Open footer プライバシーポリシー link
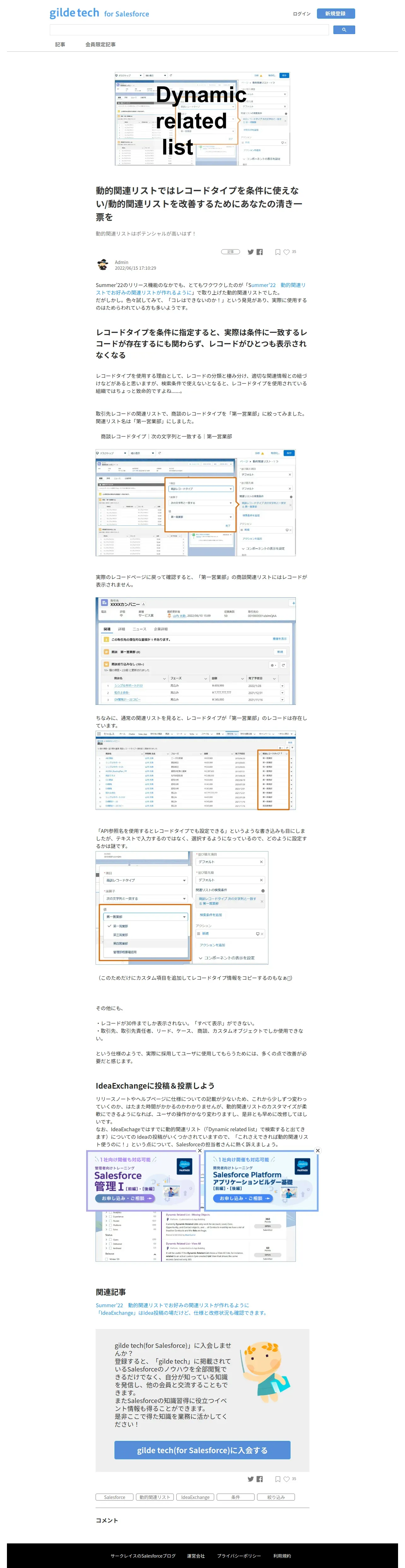The image size is (405, 1568). pyautogui.click(x=239, y=1556)
